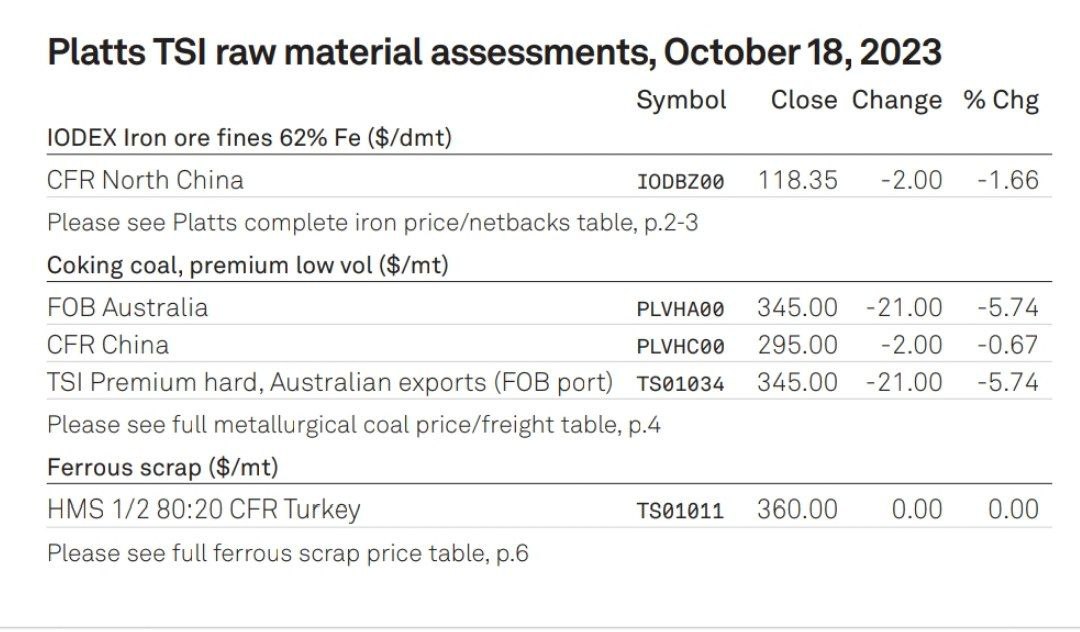
Task: Click the 118.35 close price
Action: click(798, 180)
